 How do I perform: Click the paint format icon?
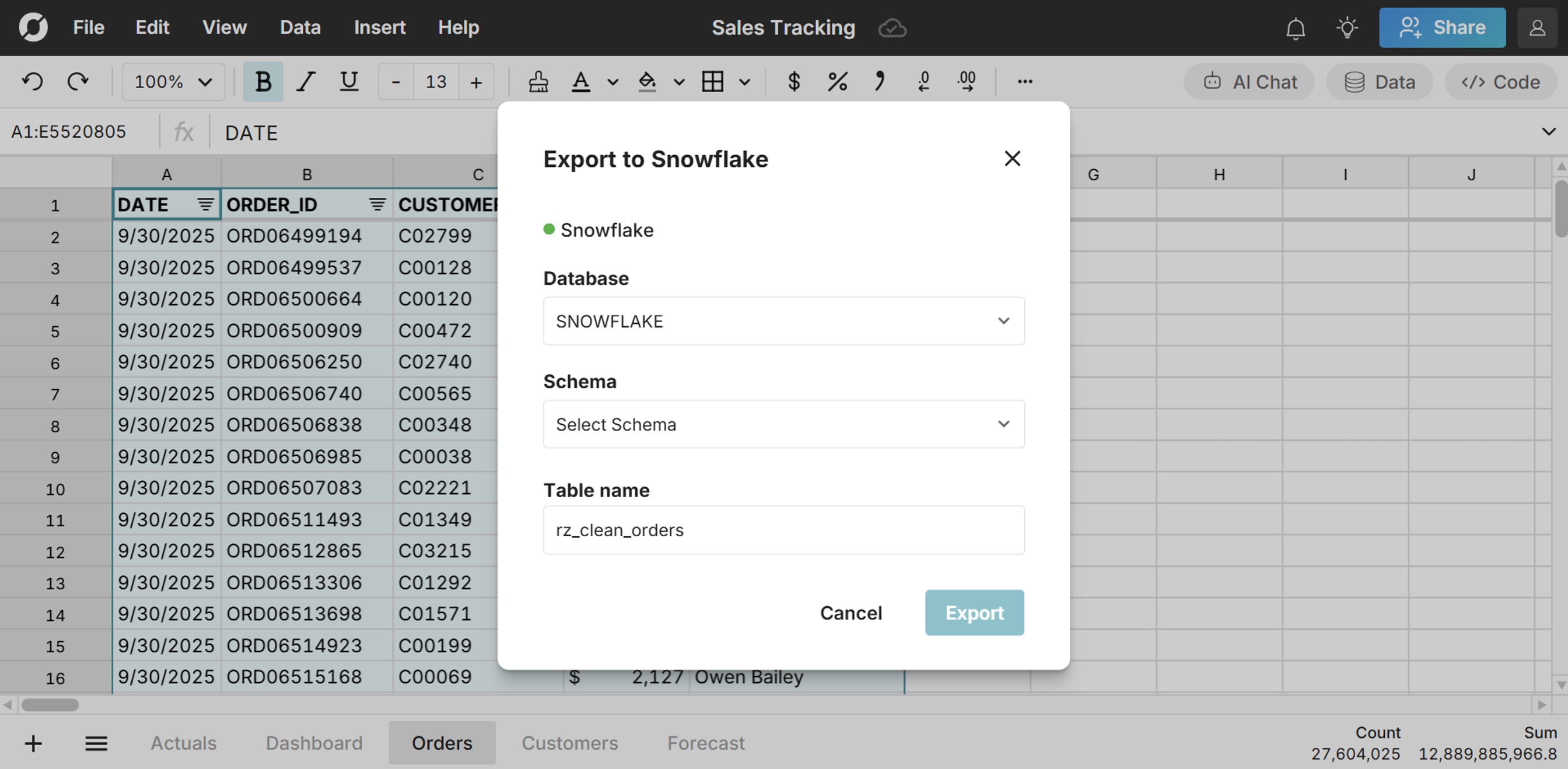click(x=538, y=82)
